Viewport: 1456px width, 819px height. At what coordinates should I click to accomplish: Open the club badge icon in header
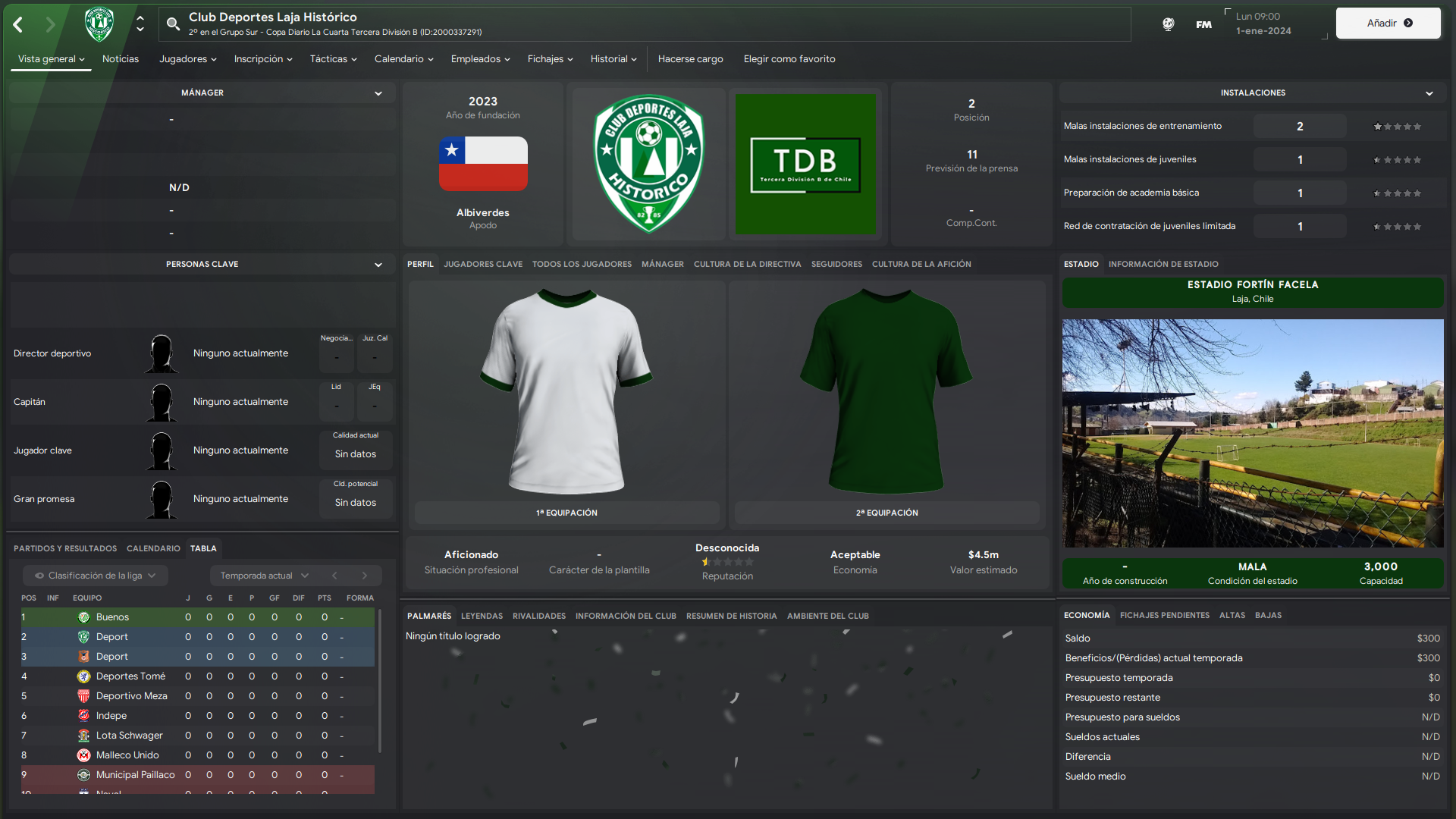(99, 24)
